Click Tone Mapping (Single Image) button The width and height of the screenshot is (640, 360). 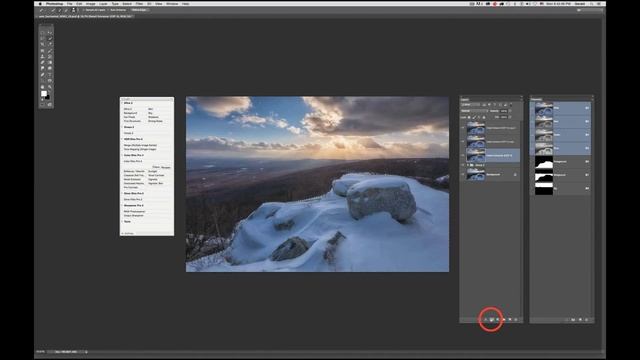click(140, 149)
